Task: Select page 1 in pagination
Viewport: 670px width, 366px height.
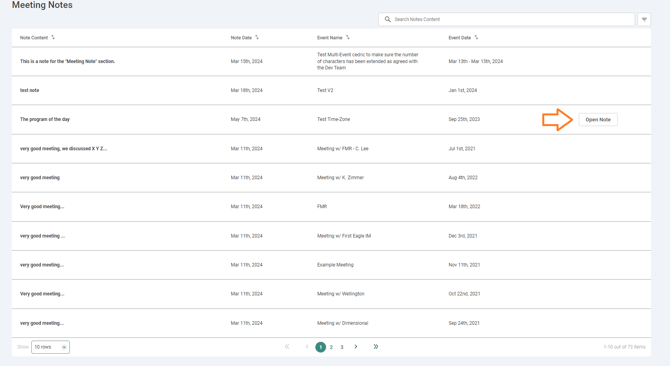Action: 320,347
